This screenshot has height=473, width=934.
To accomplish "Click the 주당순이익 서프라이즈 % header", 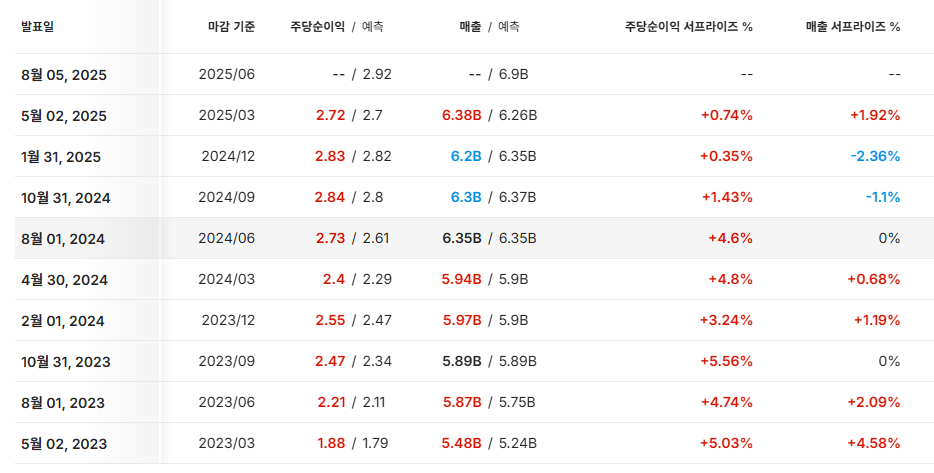I will tap(689, 27).
